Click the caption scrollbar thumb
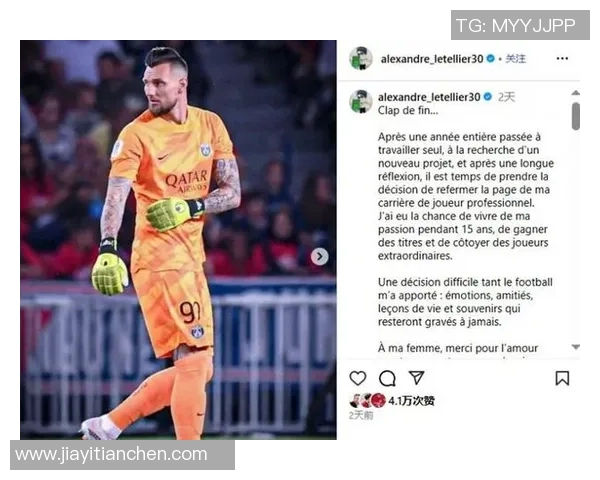The width and height of the screenshot is (600, 480). point(576,116)
